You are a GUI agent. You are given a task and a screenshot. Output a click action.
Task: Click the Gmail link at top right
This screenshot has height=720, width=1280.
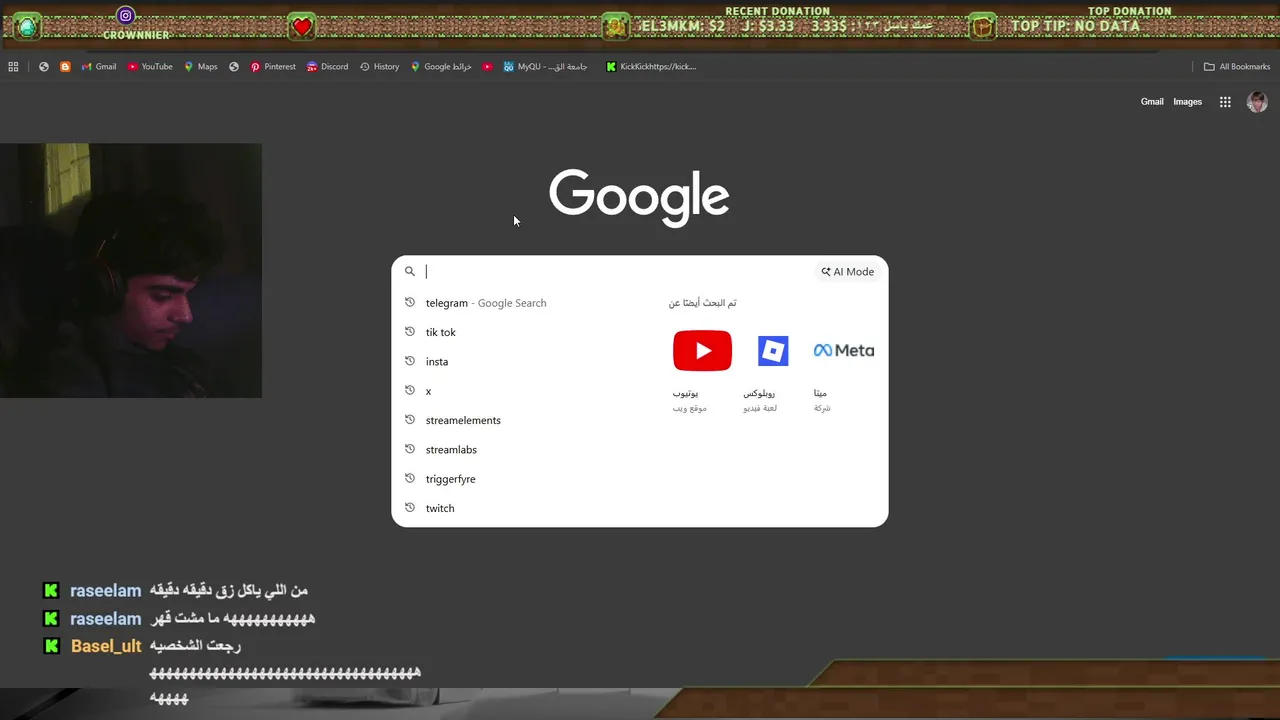click(x=1152, y=102)
